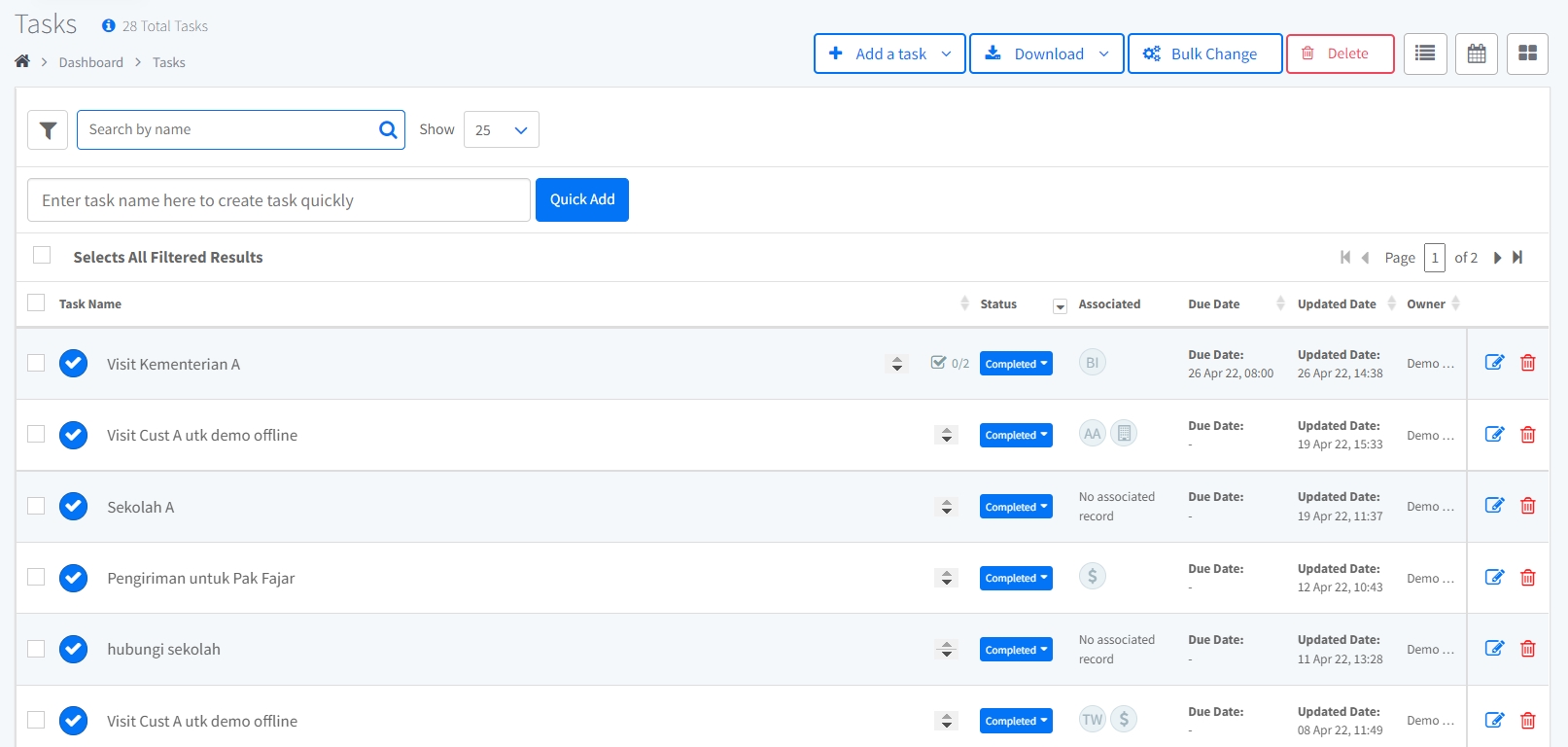Screen dimensions: 1568x747
Task: Tick the checkbox for Pengiriman untuk Pak Fajar
Action: click(x=36, y=577)
